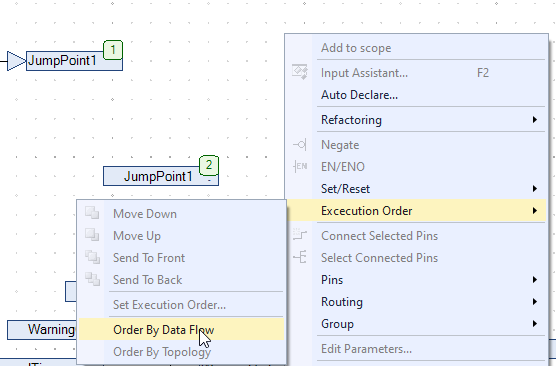Click the Input Assistant icon
Viewport: 556px width, 366px height.
click(300, 72)
